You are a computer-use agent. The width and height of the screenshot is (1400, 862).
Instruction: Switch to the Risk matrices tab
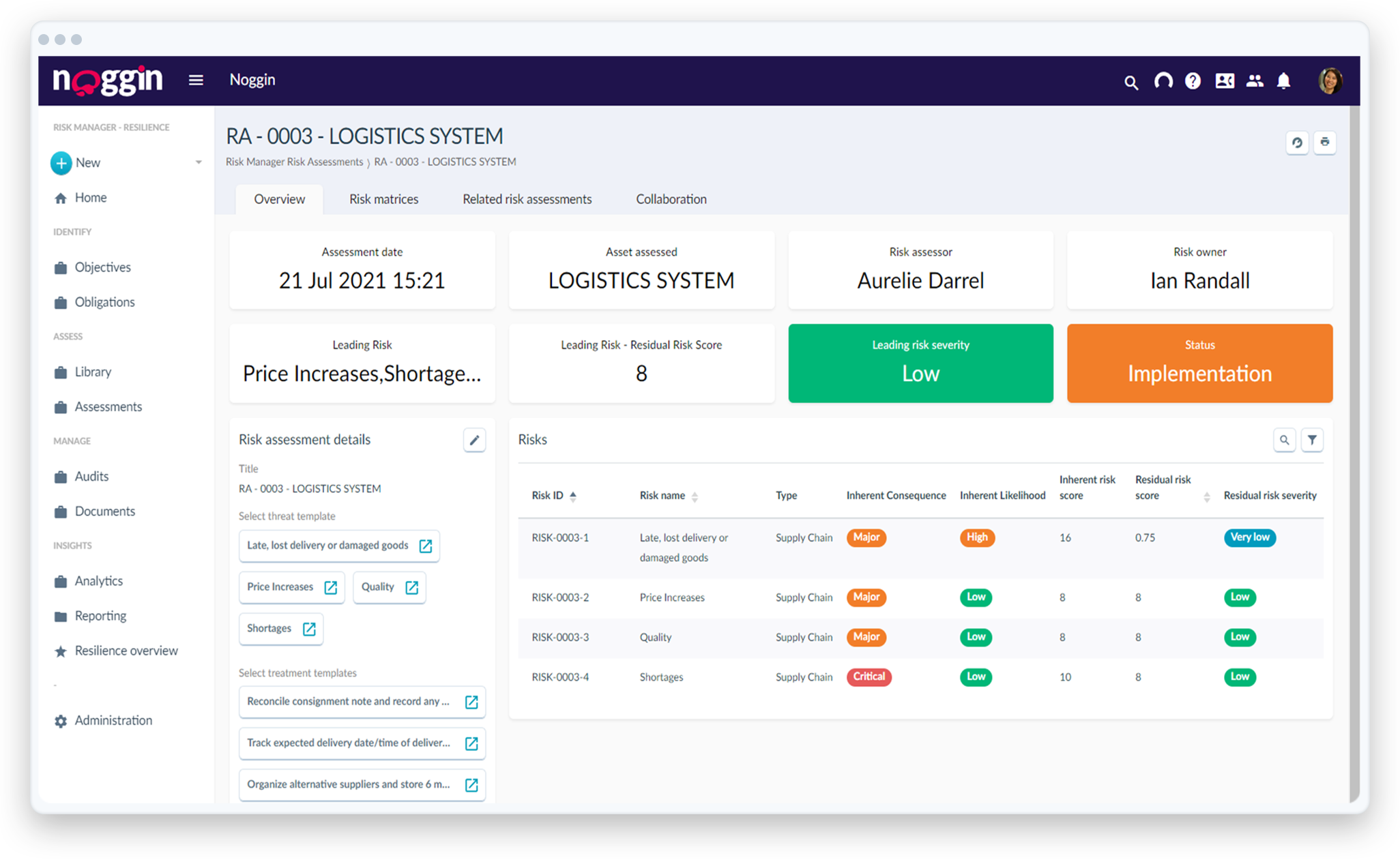(x=383, y=198)
